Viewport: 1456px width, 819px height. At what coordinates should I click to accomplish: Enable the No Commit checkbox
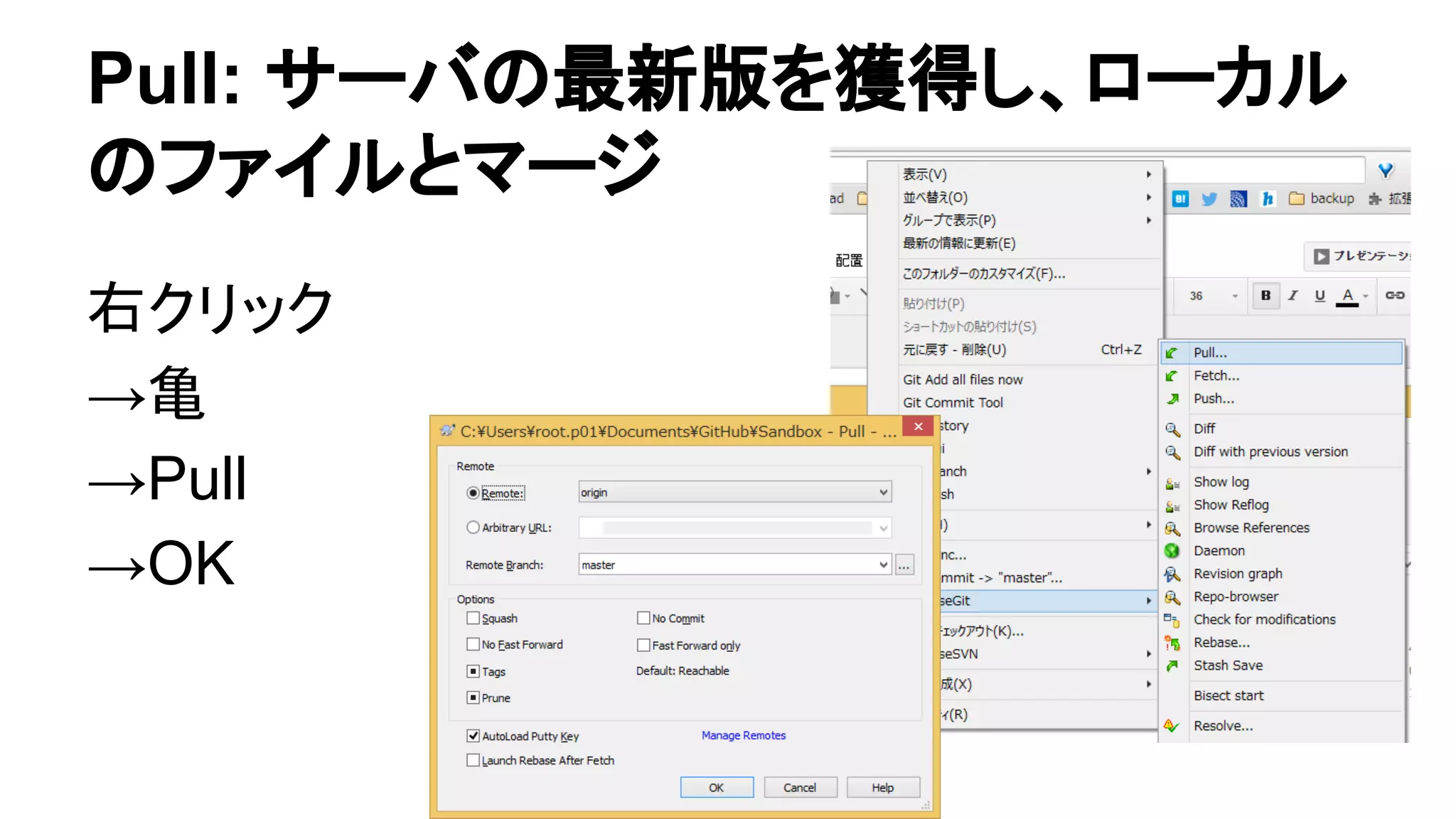(x=643, y=619)
